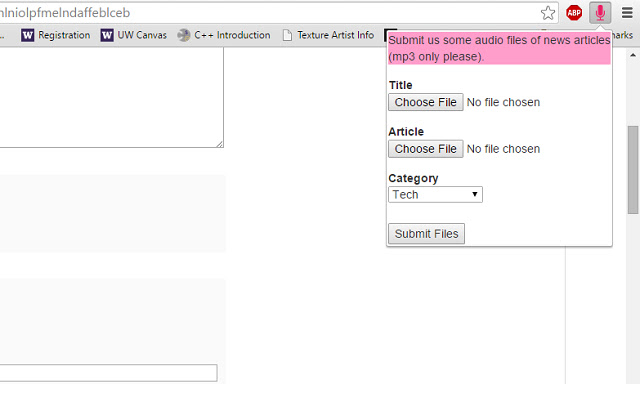Choose a file for the Title field
The image size is (640, 400).
[x=426, y=102]
